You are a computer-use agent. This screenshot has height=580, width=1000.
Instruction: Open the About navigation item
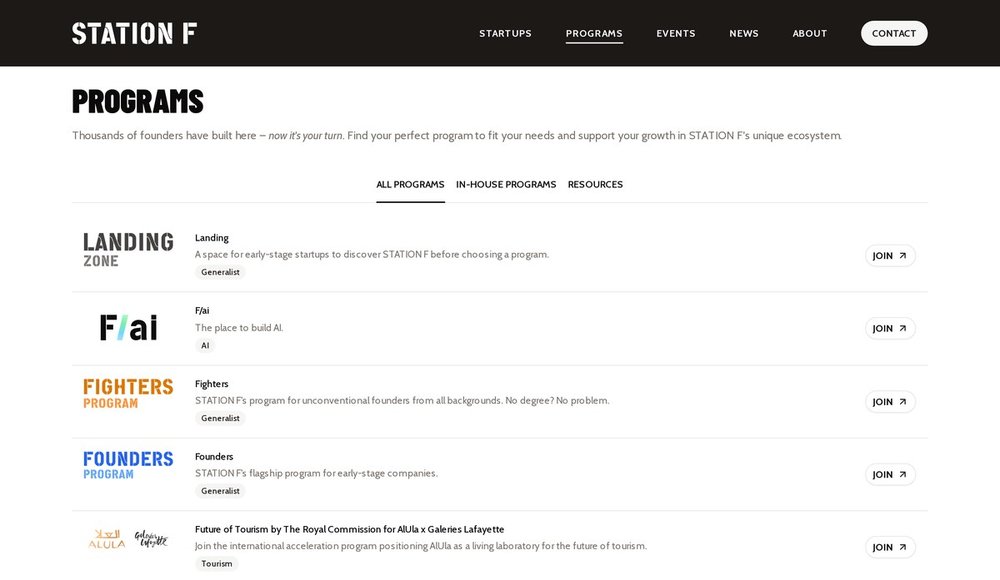810,33
